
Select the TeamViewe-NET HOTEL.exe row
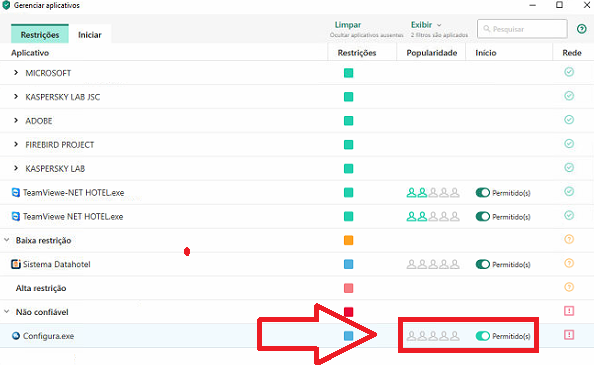[297, 192]
